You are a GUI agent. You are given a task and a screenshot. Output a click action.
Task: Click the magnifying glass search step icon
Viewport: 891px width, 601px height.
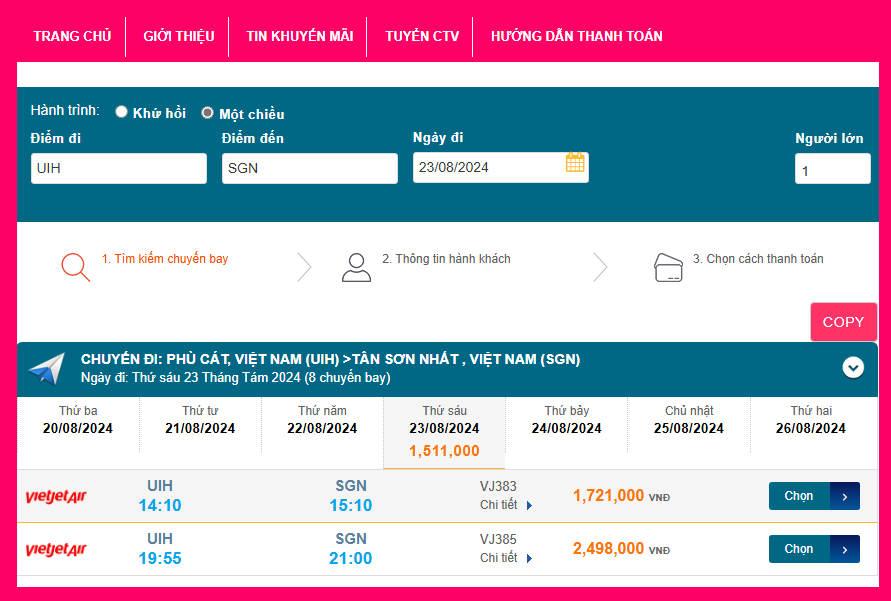75,267
